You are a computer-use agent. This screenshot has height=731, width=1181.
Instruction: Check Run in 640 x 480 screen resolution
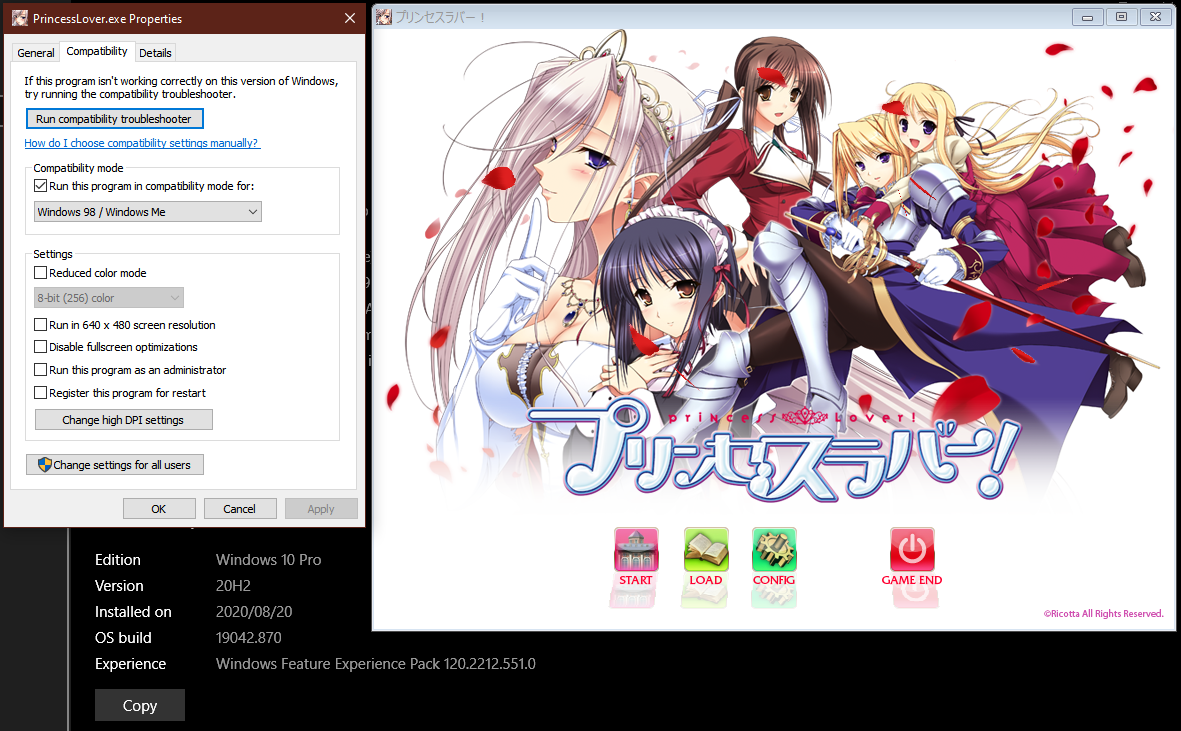click(41, 324)
